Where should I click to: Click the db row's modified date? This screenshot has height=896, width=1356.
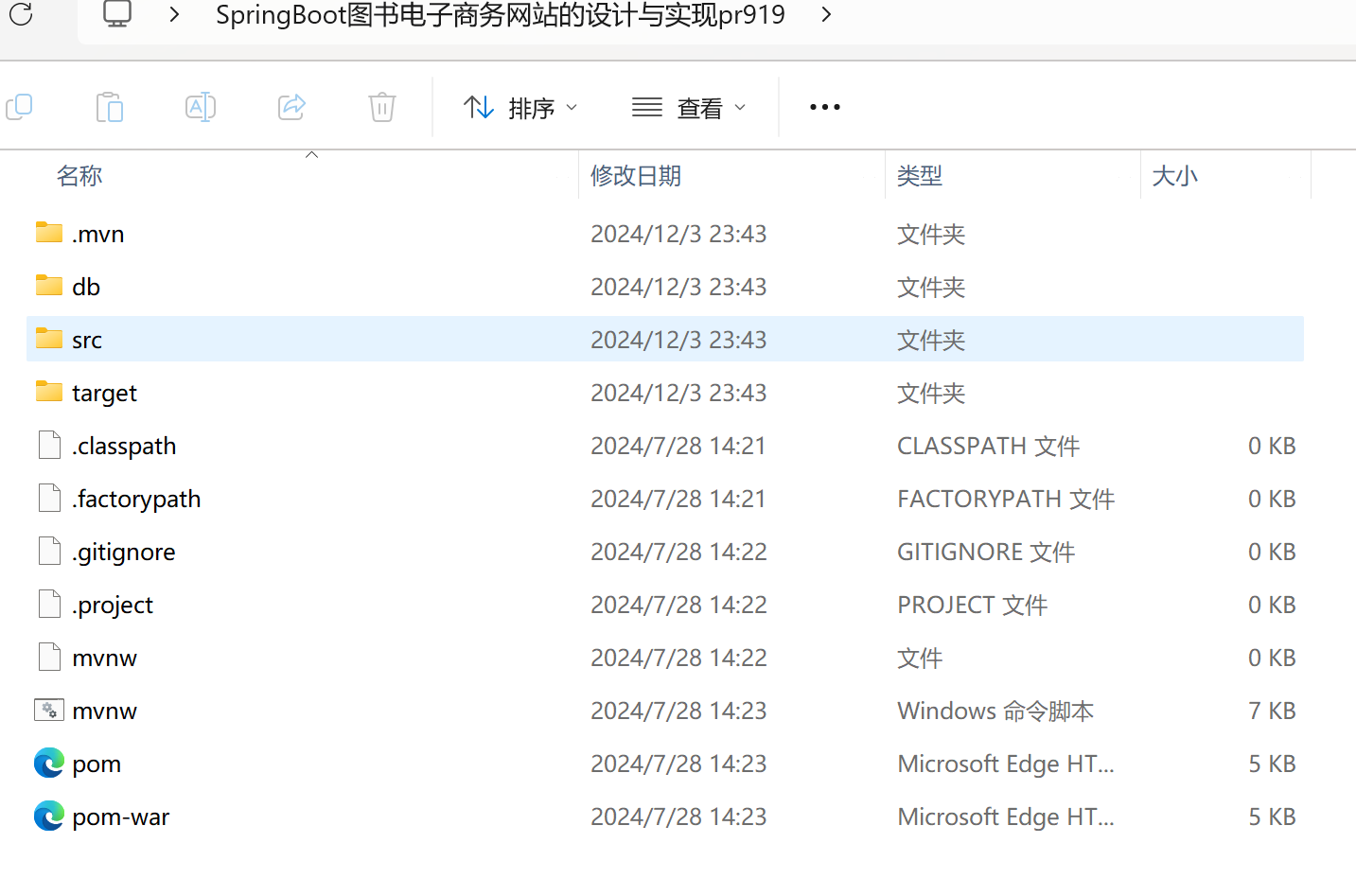pyautogui.click(x=678, y=287)
